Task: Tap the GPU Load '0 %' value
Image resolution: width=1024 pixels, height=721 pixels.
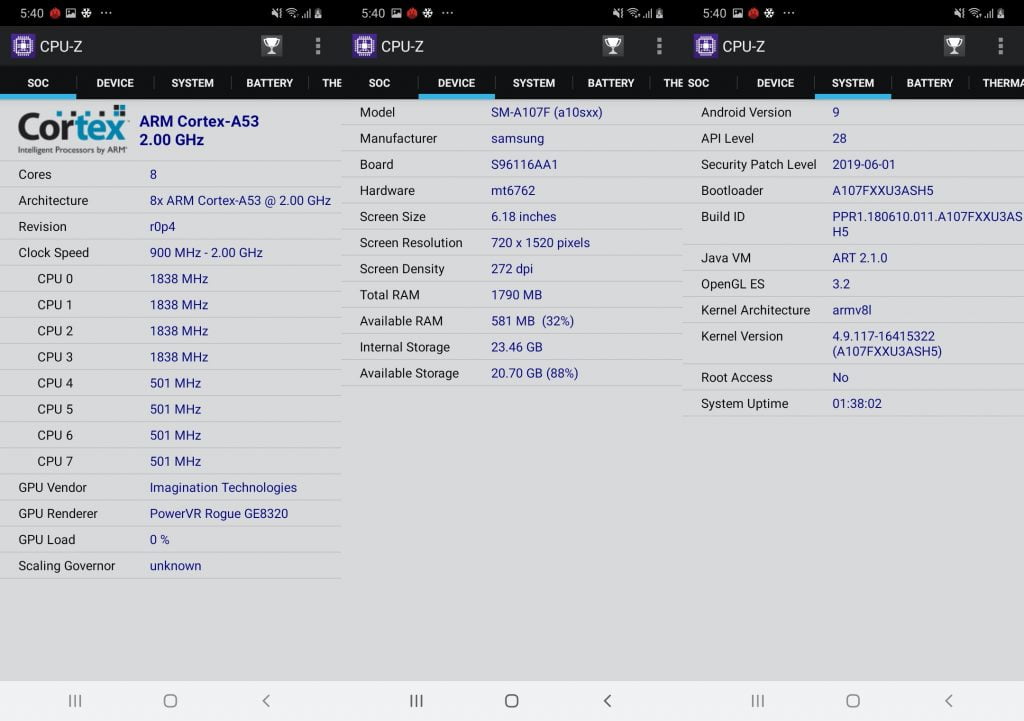Action: (x=159, y=540)
